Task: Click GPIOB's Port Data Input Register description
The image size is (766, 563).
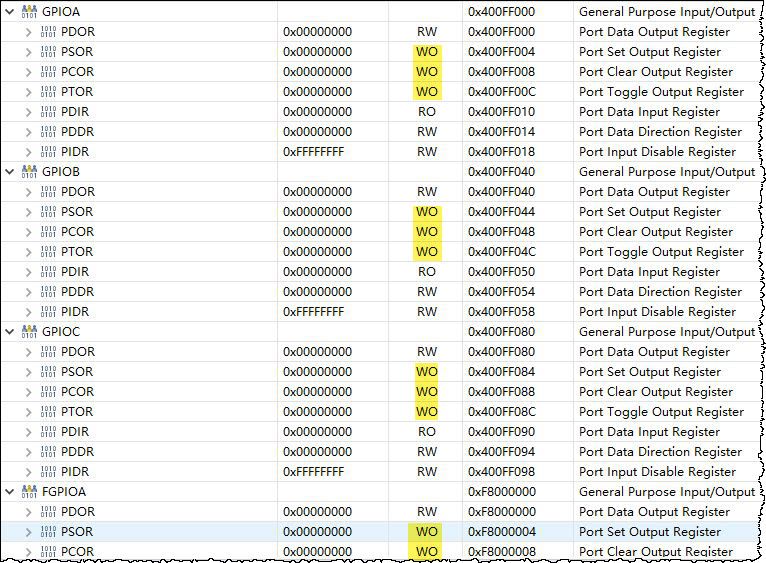Action: point(649,272)
